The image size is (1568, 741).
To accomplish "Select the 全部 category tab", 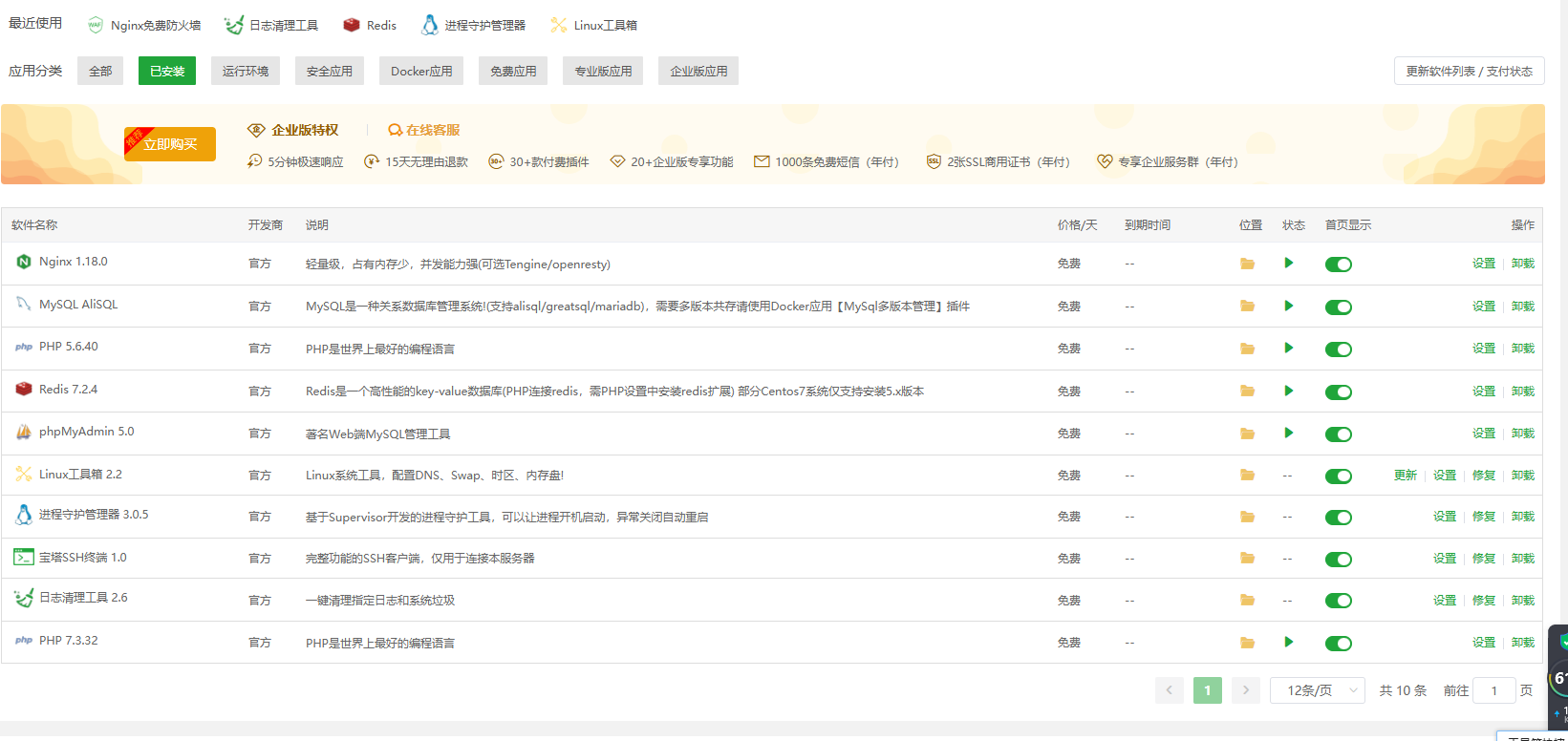I will [x=100, y=71].
